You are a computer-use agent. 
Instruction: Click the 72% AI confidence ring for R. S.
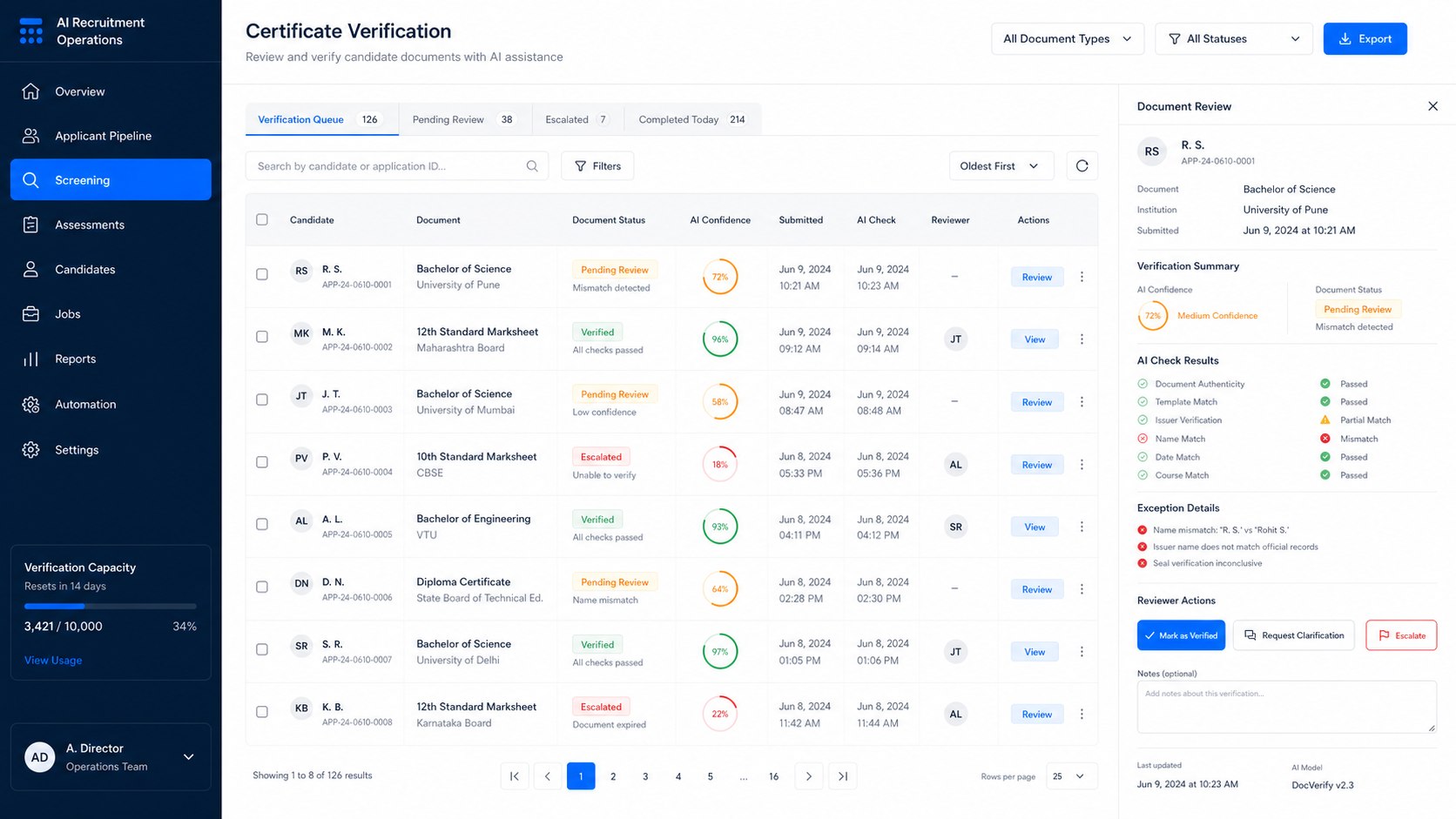tap(720, 277)
